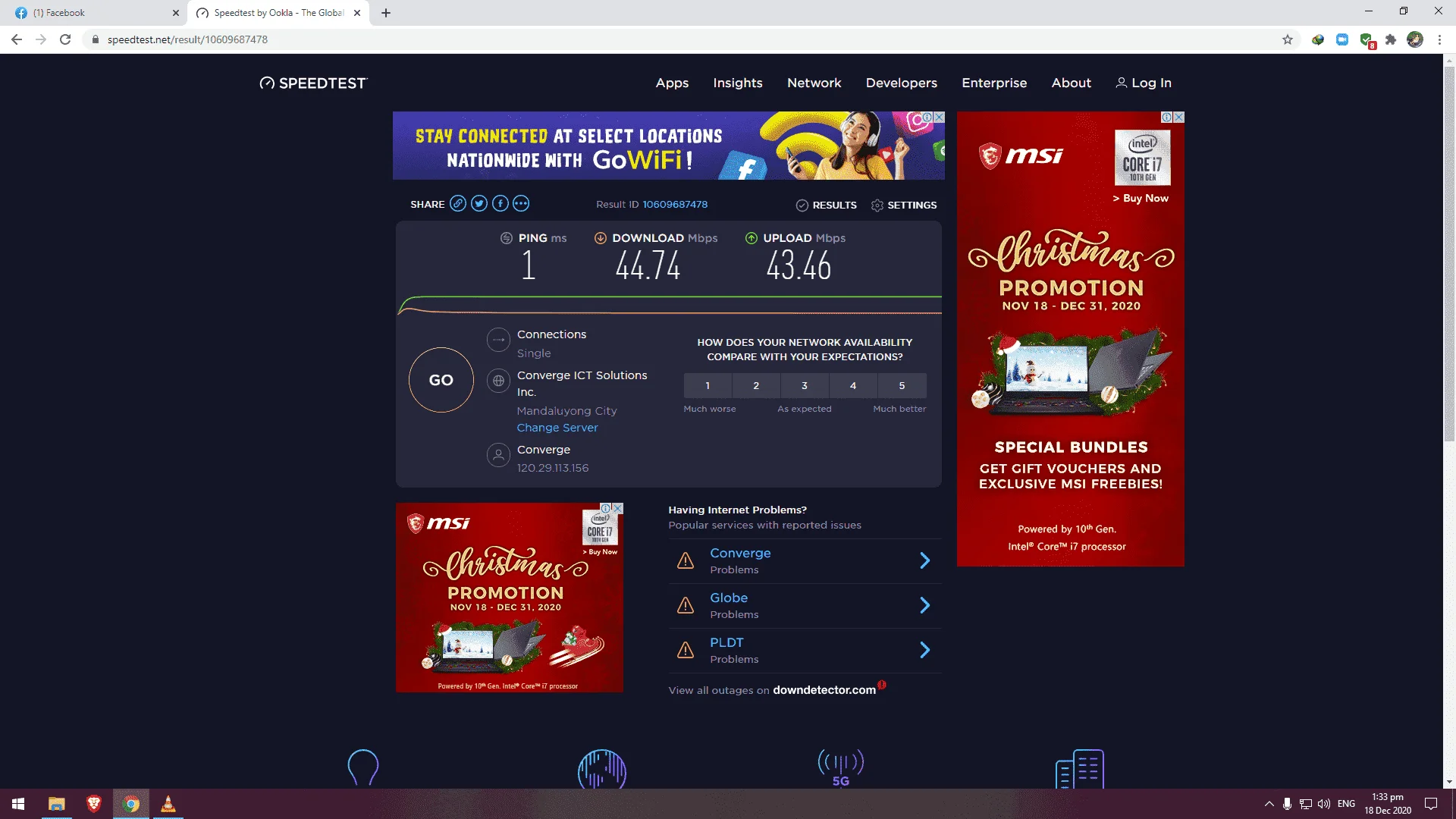Click the microphone tray icon
Screen dimensions: 1456x819
1287,804
